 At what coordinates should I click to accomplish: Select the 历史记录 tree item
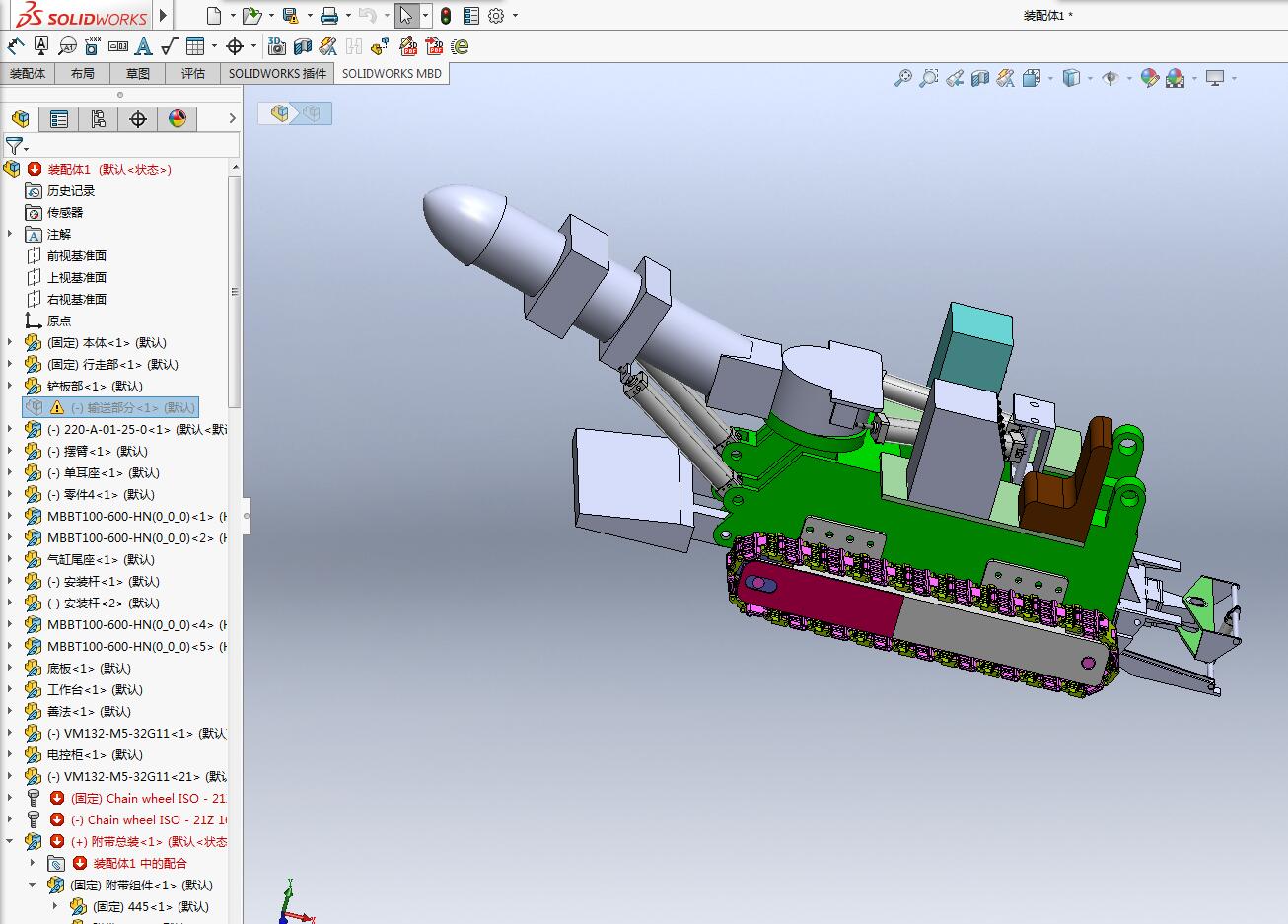[71, 190]
